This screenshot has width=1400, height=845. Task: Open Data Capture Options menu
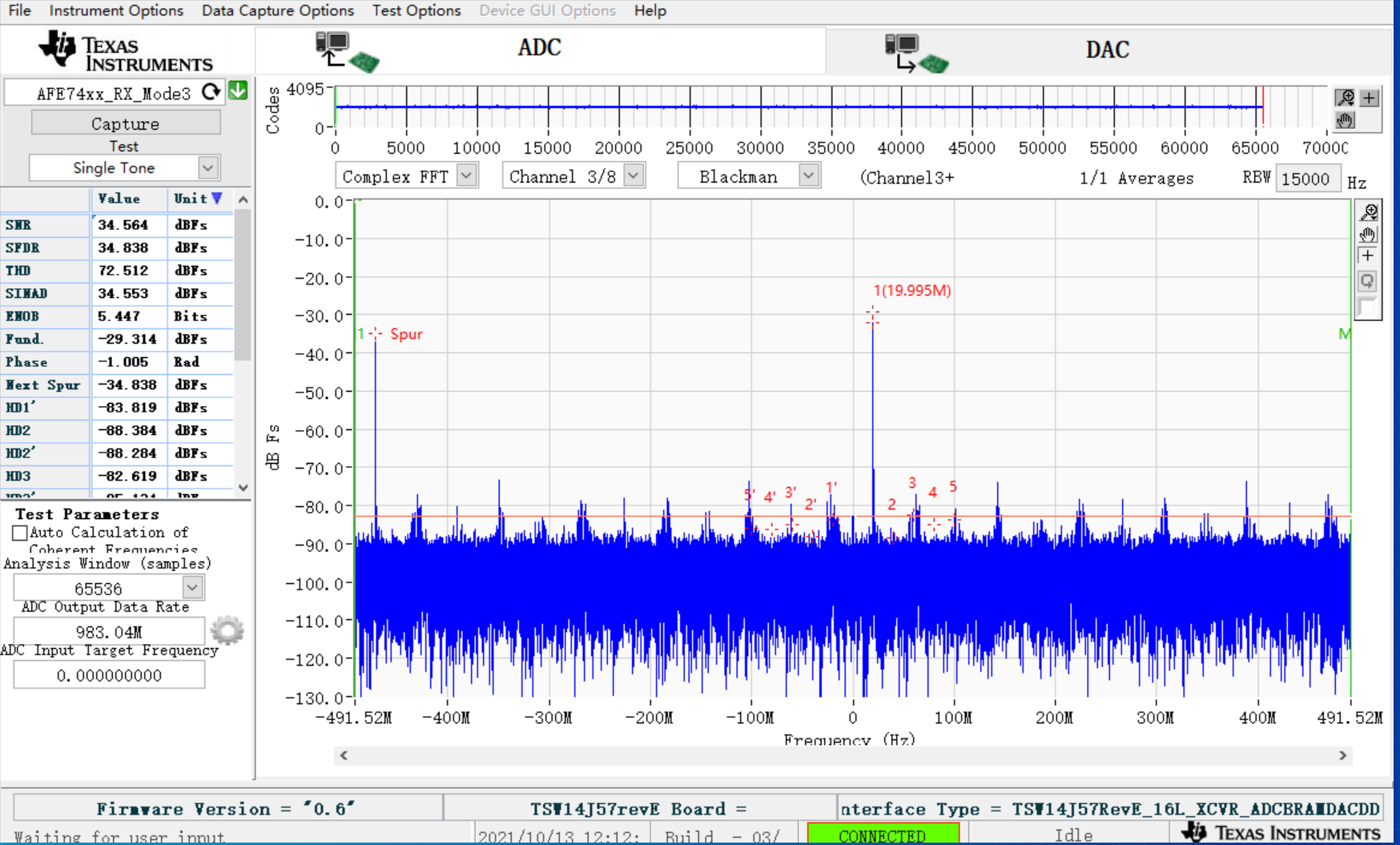click(x=278, y=10)
